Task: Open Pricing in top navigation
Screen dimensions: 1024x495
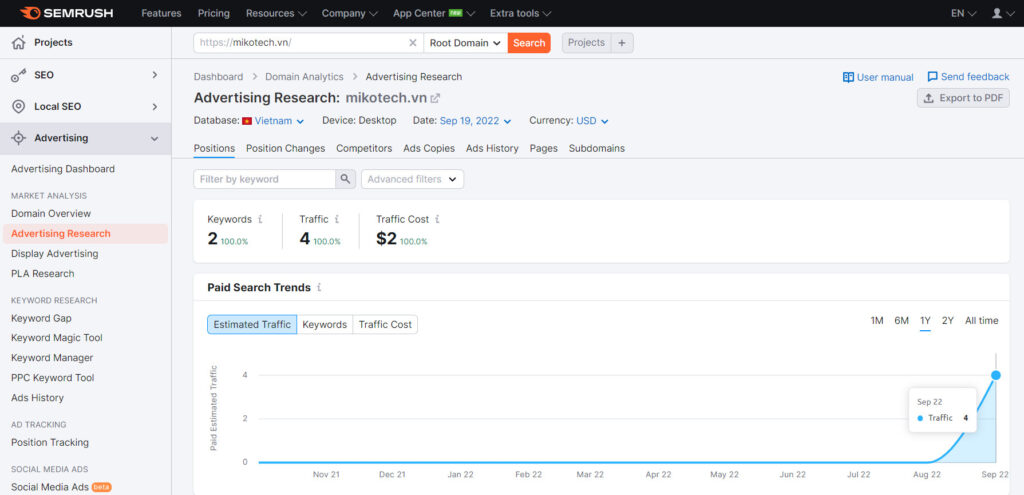Action: tap(214, 13)
